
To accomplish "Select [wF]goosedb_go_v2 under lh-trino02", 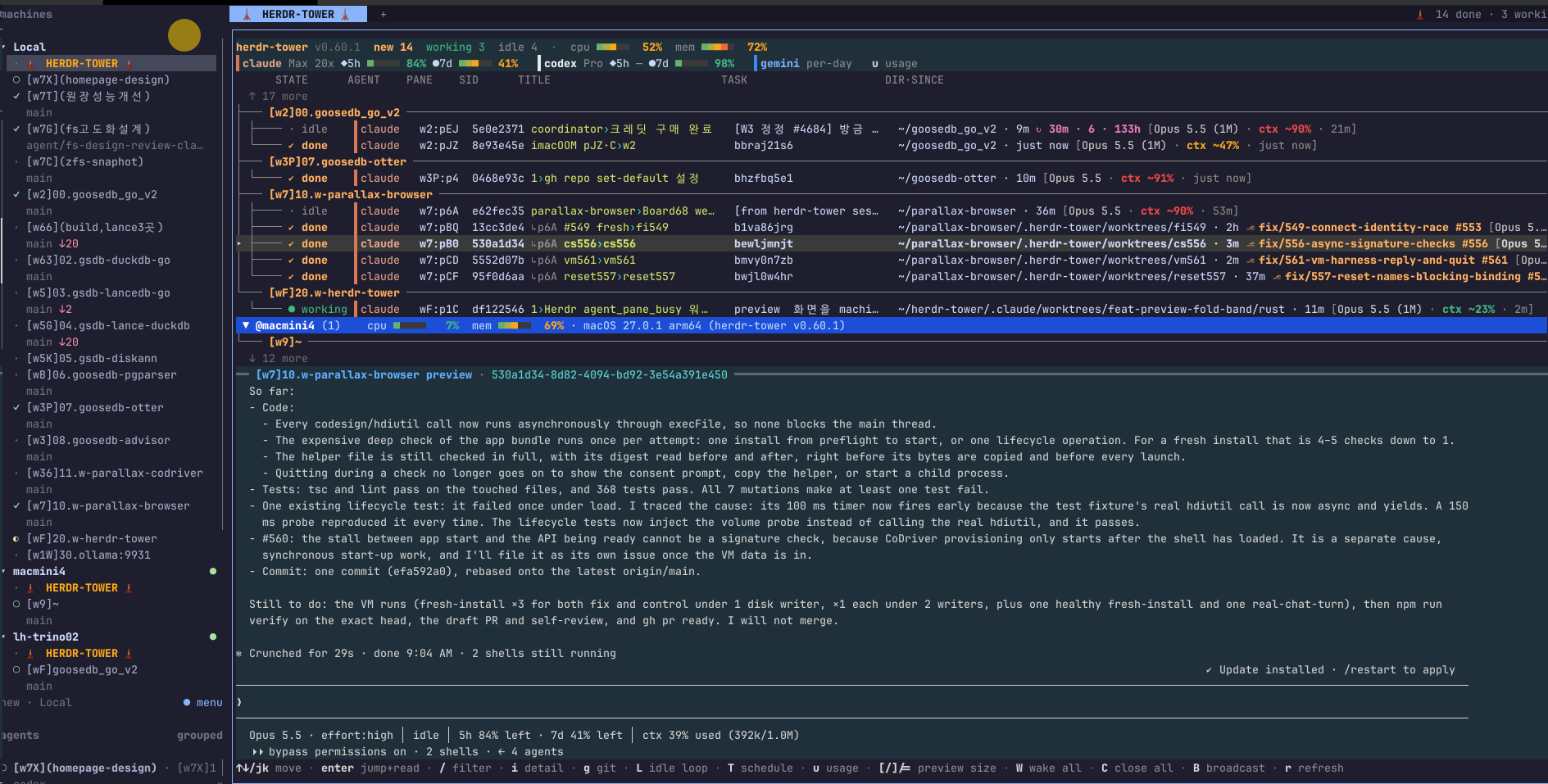I will [x=82, y=669].
